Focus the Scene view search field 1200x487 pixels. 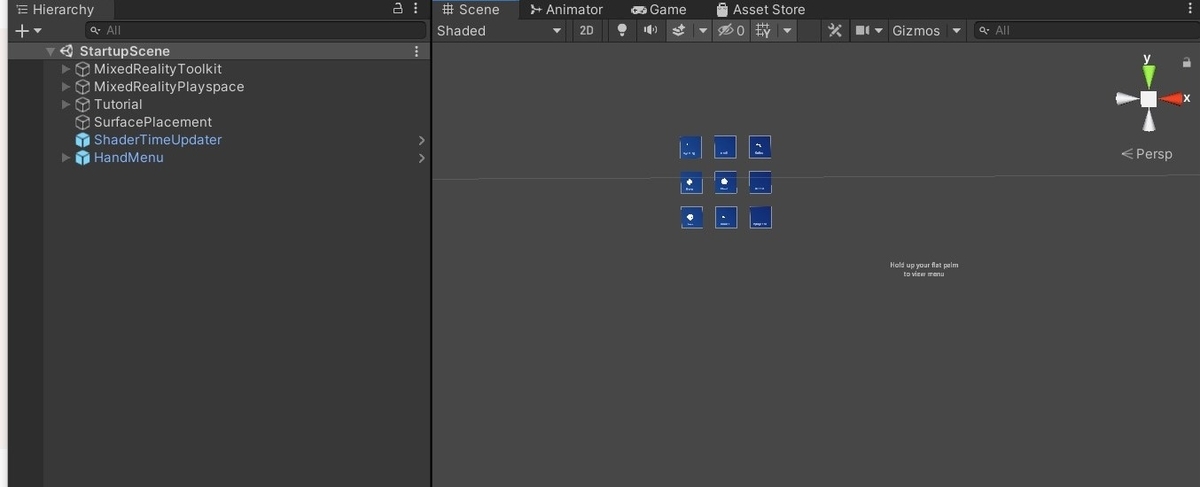[x=1085, y=31]
